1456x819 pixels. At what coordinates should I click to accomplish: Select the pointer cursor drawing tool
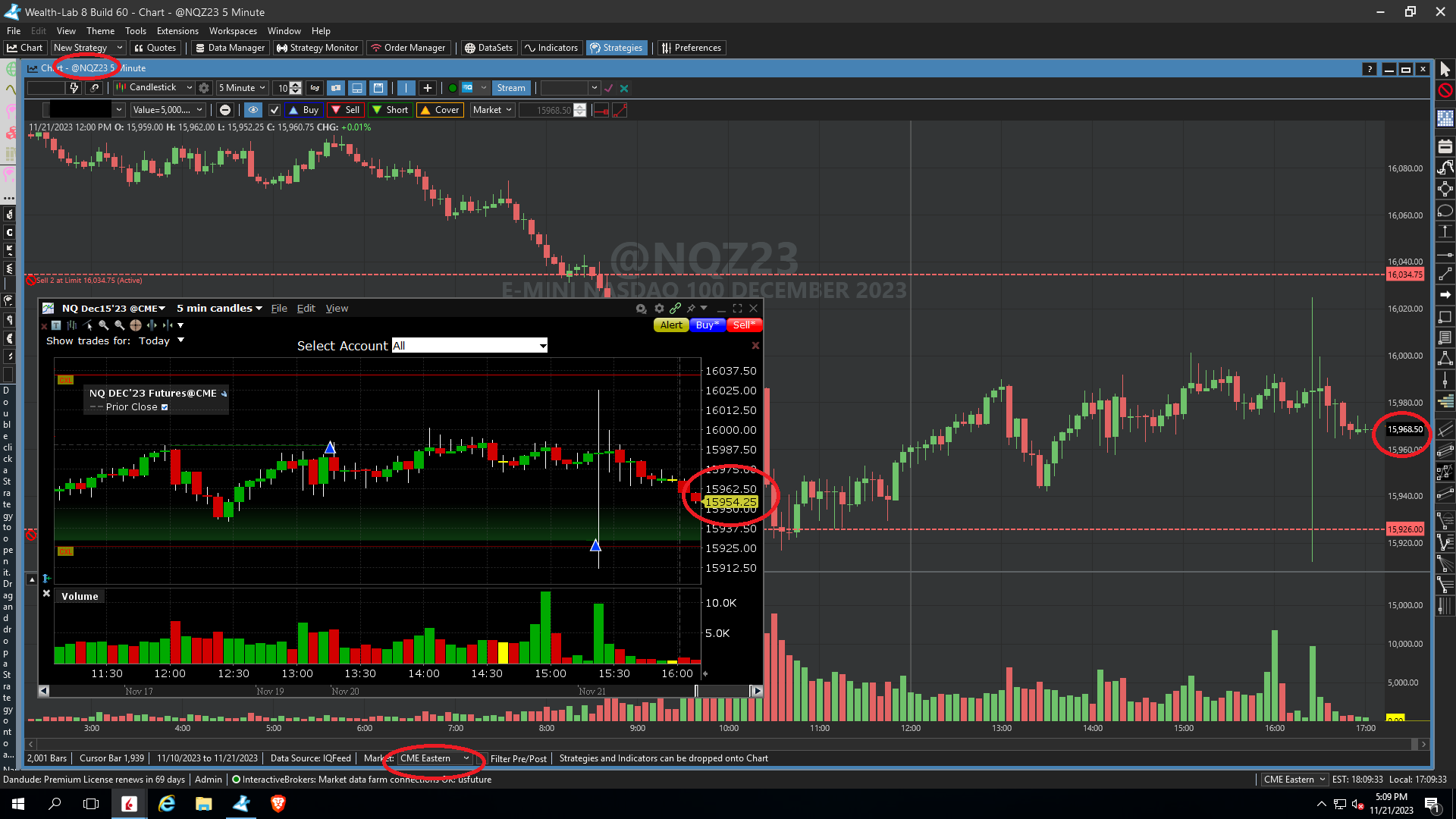[1445, 70]
